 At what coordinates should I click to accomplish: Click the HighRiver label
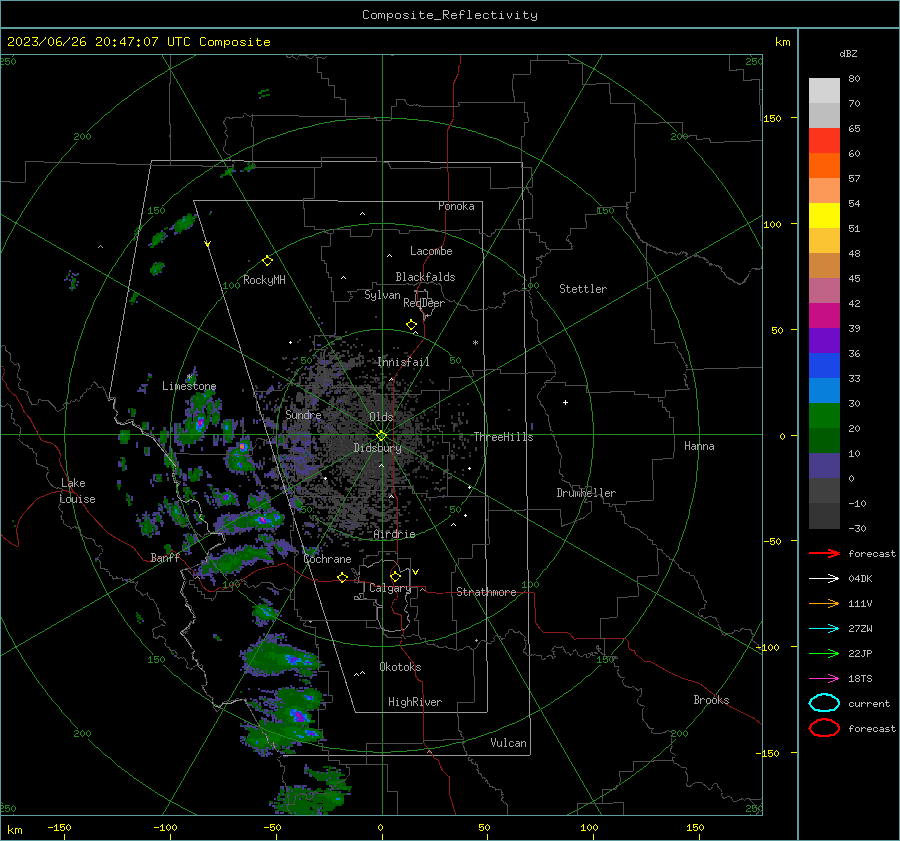[x=415, y=702]
